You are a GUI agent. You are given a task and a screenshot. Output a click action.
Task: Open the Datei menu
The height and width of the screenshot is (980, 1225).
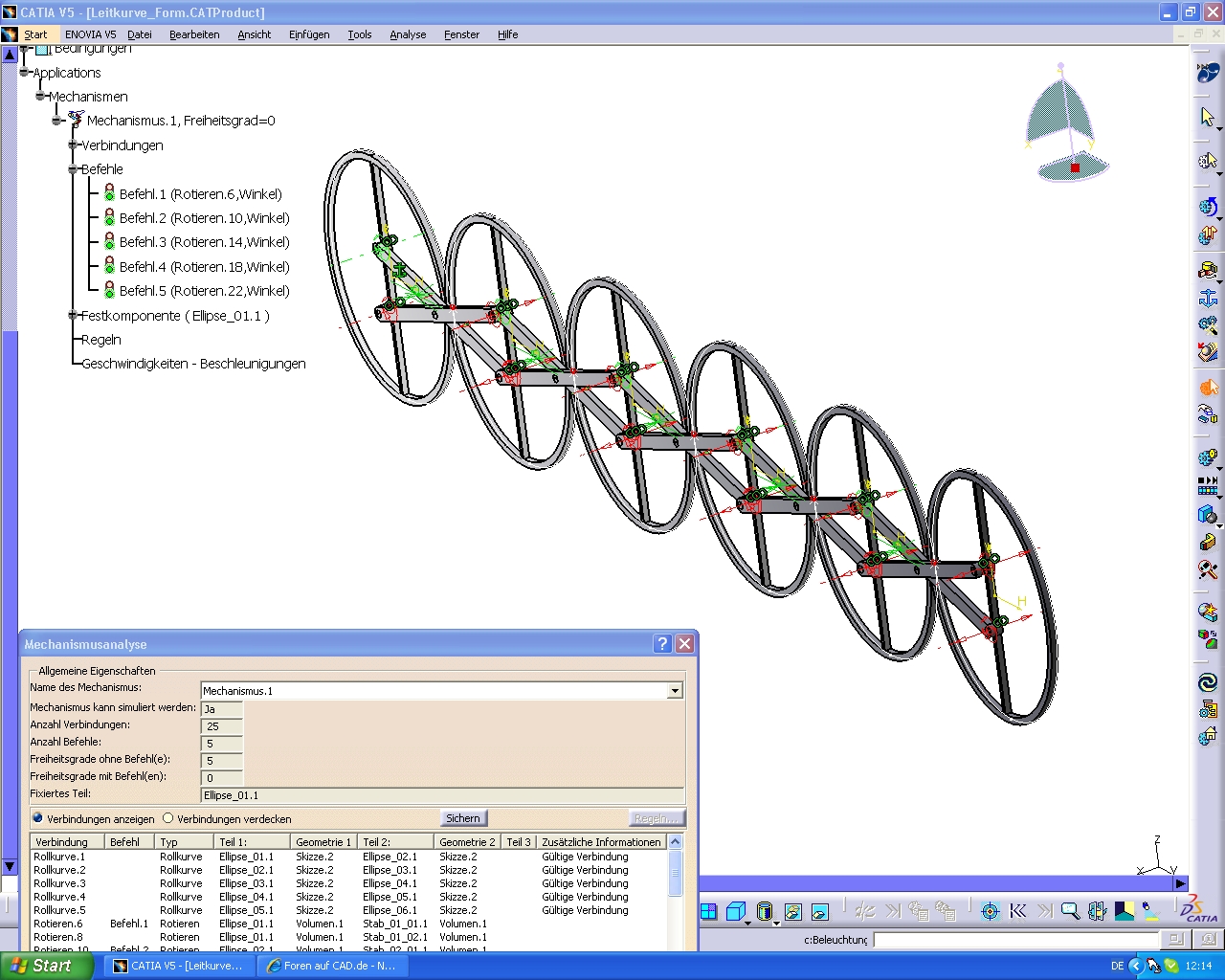tap(140, 34)
